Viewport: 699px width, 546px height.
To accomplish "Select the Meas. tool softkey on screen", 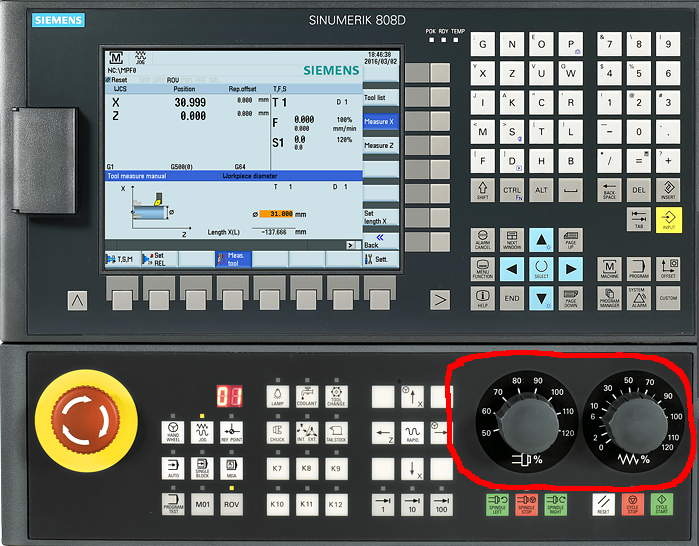I will [x=233, y=259].
